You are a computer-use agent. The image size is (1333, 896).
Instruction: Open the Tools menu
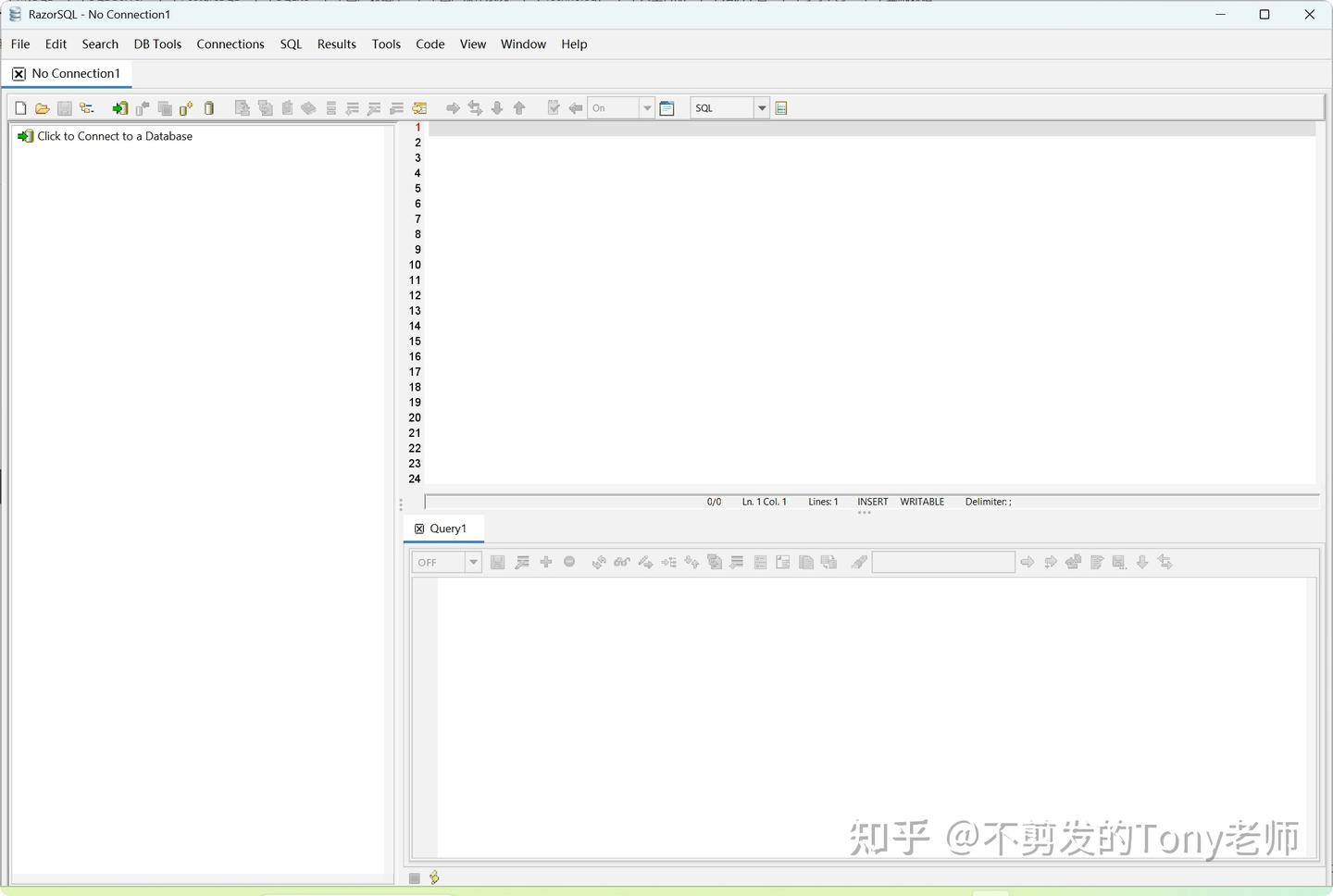(x=386, y=44)
